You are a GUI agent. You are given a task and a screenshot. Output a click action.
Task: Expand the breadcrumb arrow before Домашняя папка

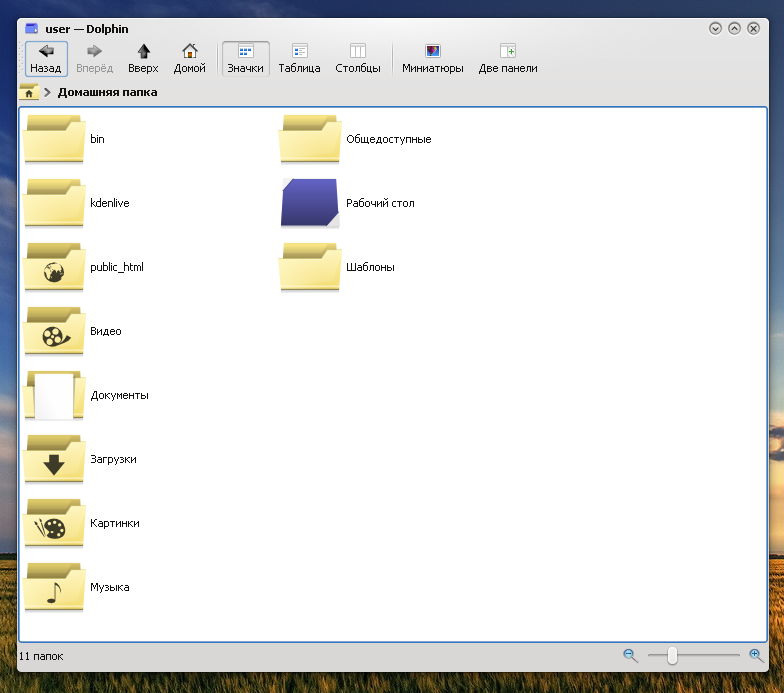pyautogui.click(x=48, y=92)
